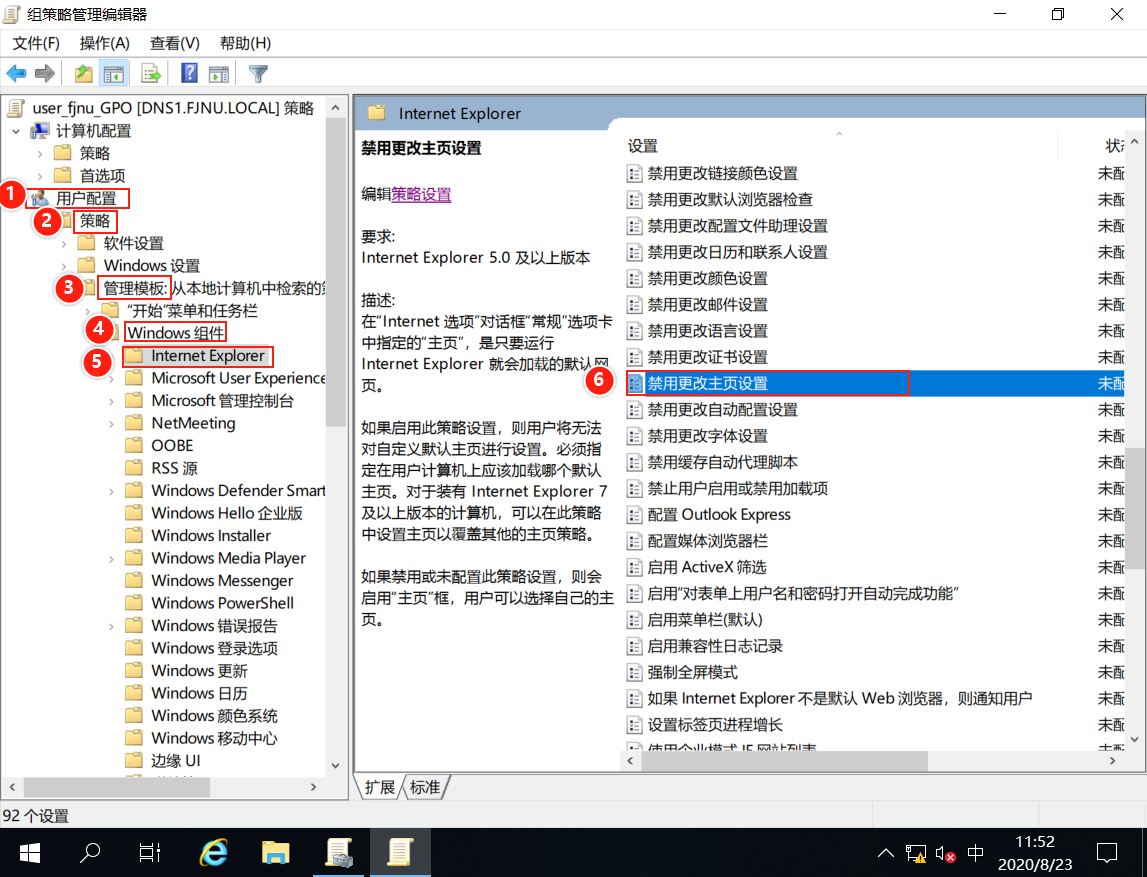Open taskbar Search magnifier

pos(90,853)
